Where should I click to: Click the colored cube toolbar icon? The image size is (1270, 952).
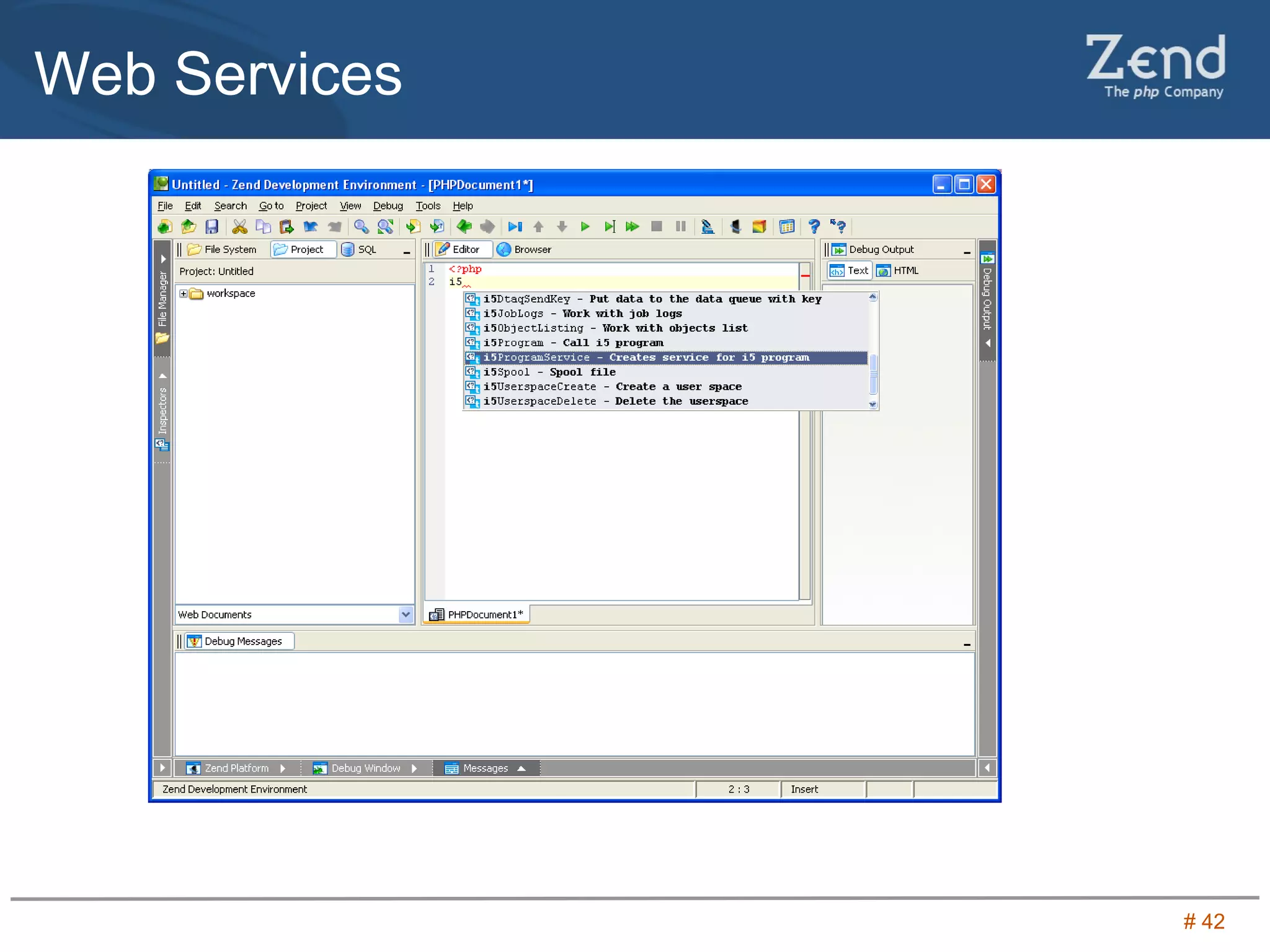click(759, 227)
